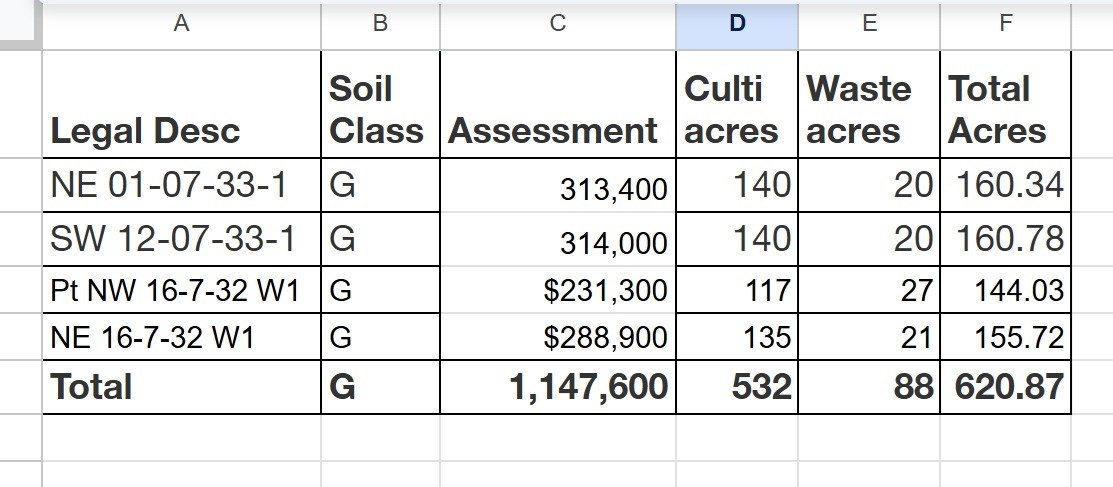Viewport: 1113px width, 487px height.
Task: Select the column F header
Action: click(1005, 25)
